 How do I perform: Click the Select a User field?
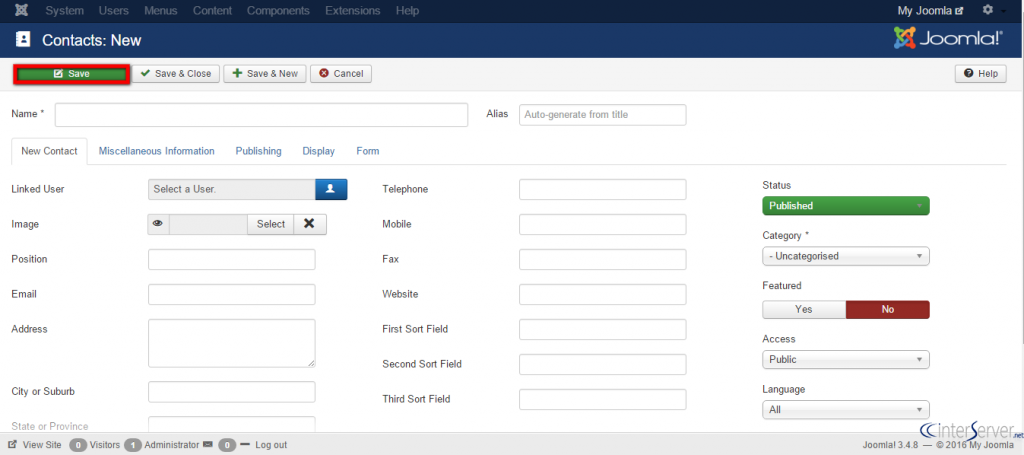coord(232,189)
